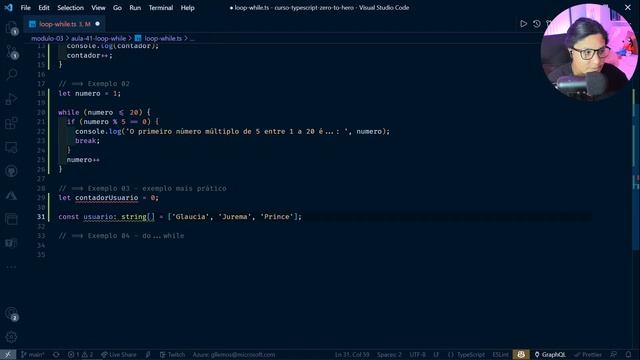Image resolution: width=640 pixels, height=360 pixels.
Task: Click the Azure account status item
Action: click(234, 355)
